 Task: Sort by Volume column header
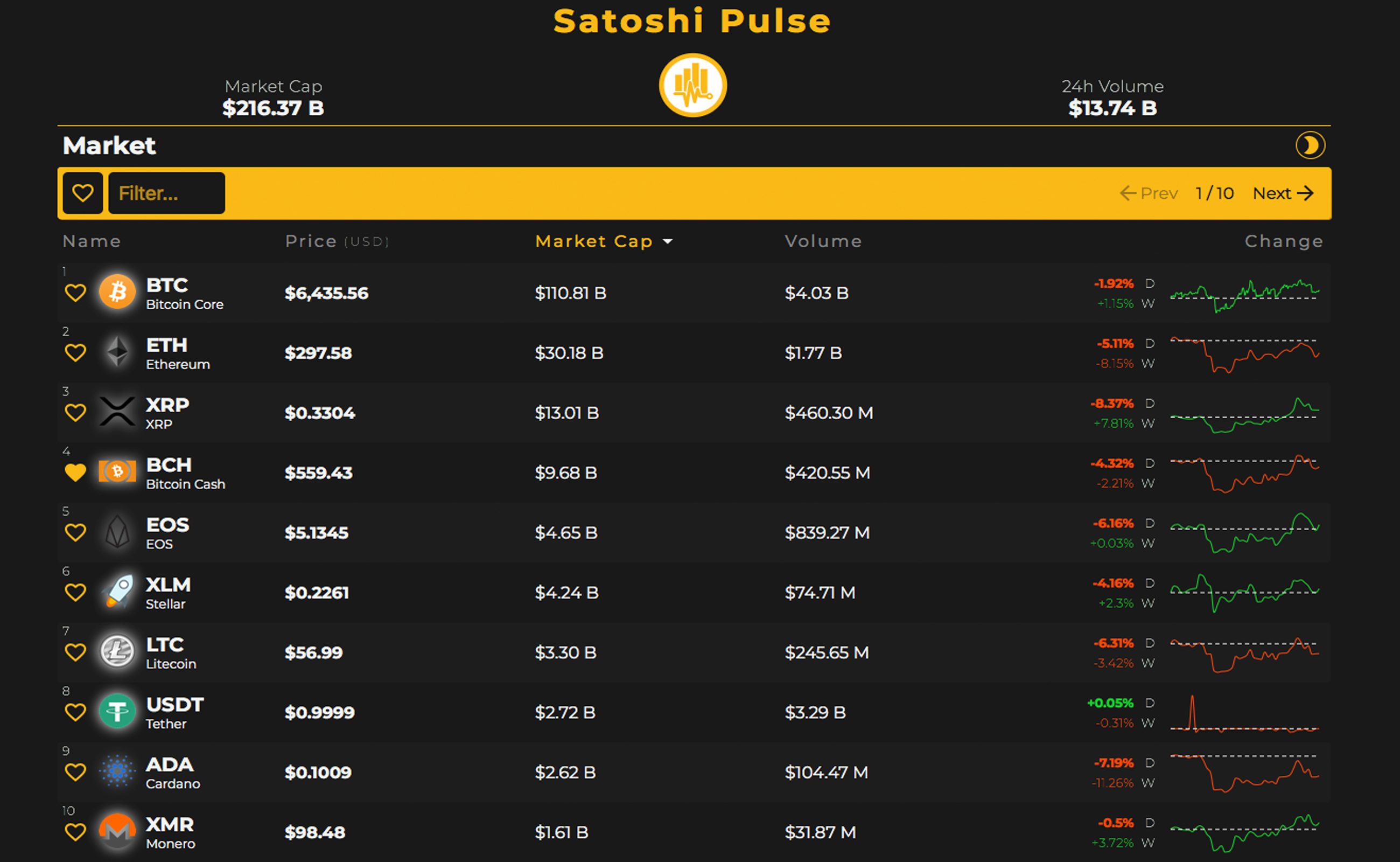click(823, 241)
